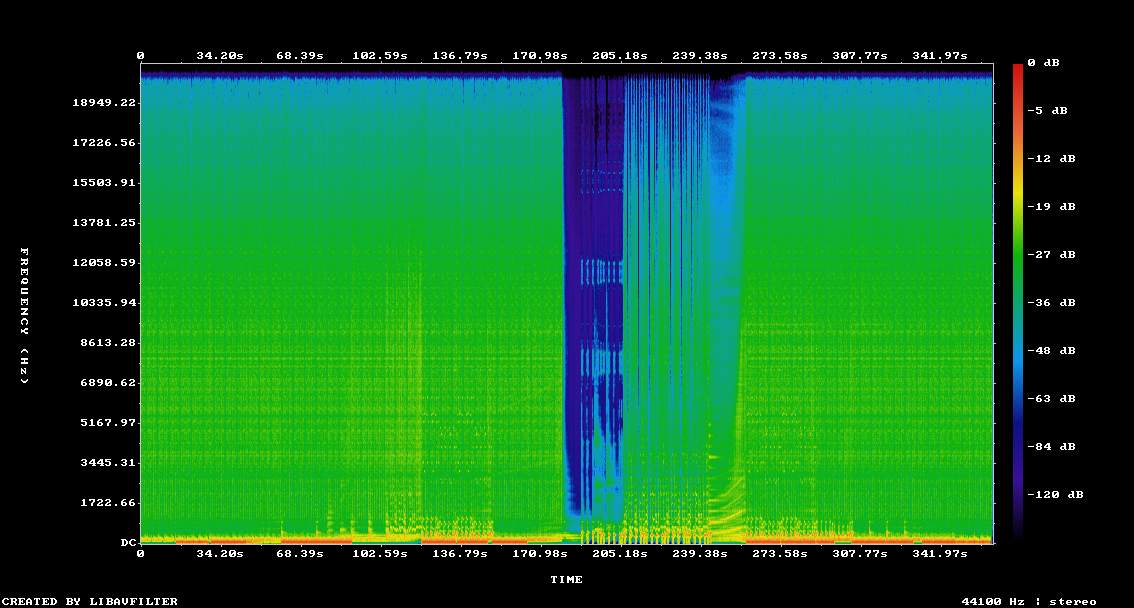Click the FREQUENCY (Hz) vertical axis title
This screenshot has height=608, width=1134.
coord(26,315)
